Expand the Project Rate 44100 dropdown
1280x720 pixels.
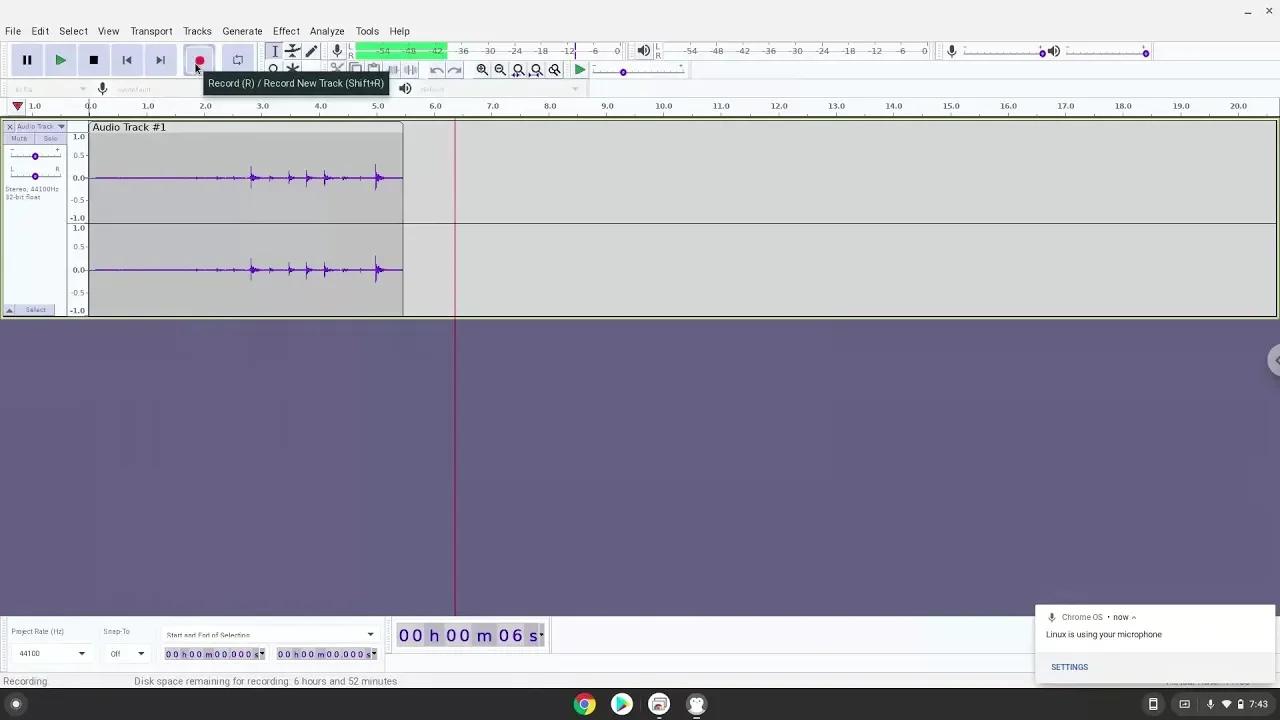tap(81, 654)
